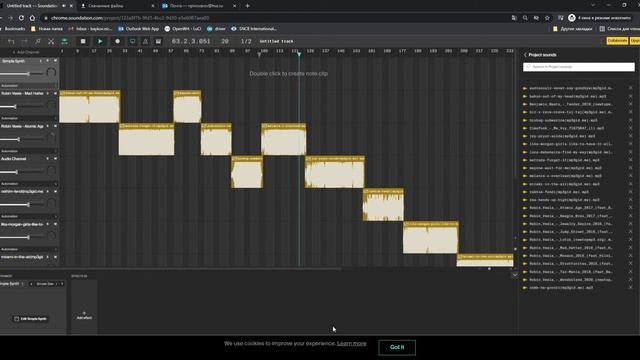
Task: Click the redo arrow in toolbar
Action: [x=24, y=41]
